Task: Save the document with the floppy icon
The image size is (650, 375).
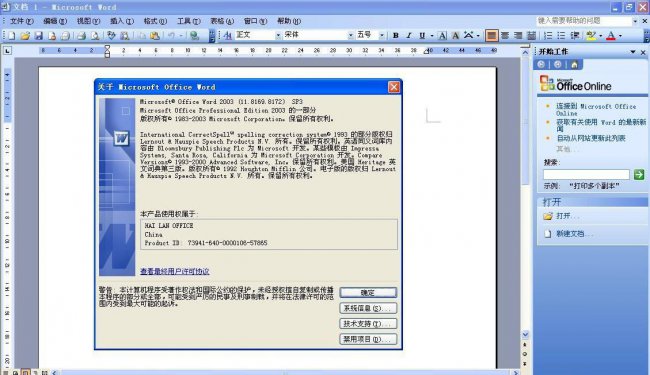Action: pyautogui.click(x=39, y=36)
